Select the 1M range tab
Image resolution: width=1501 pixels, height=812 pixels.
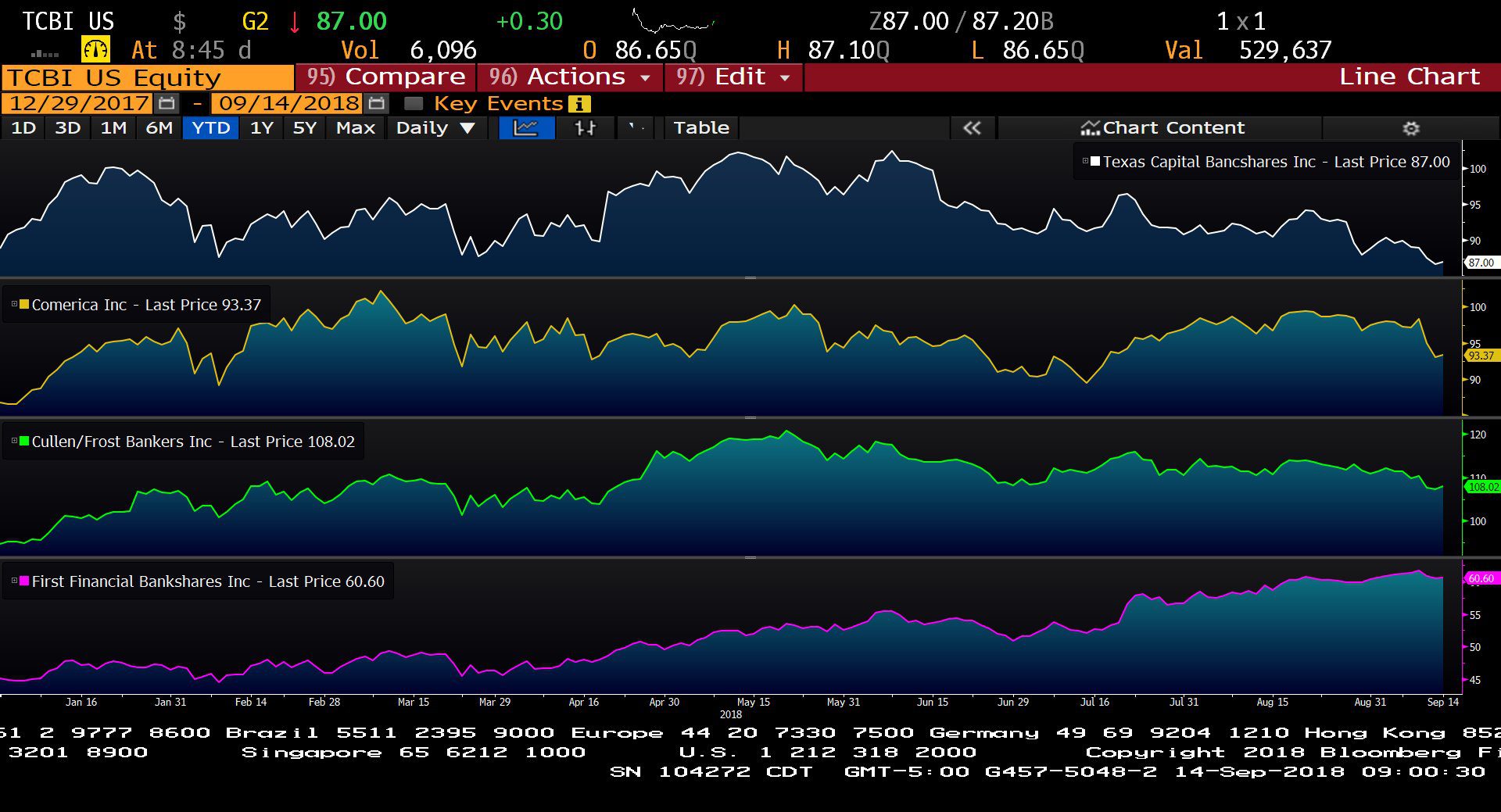point(113,128)
